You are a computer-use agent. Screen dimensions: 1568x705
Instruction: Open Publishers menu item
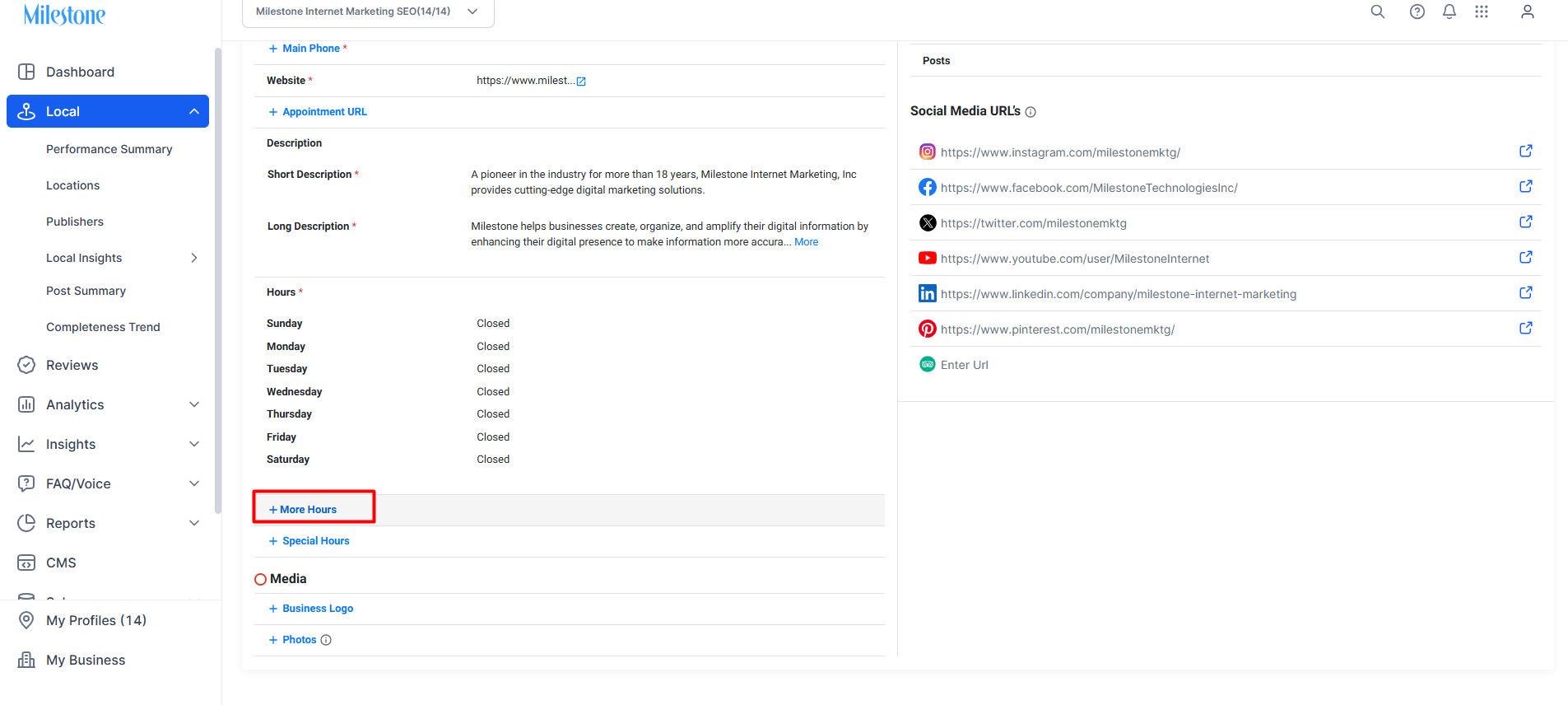coord(75,222)
